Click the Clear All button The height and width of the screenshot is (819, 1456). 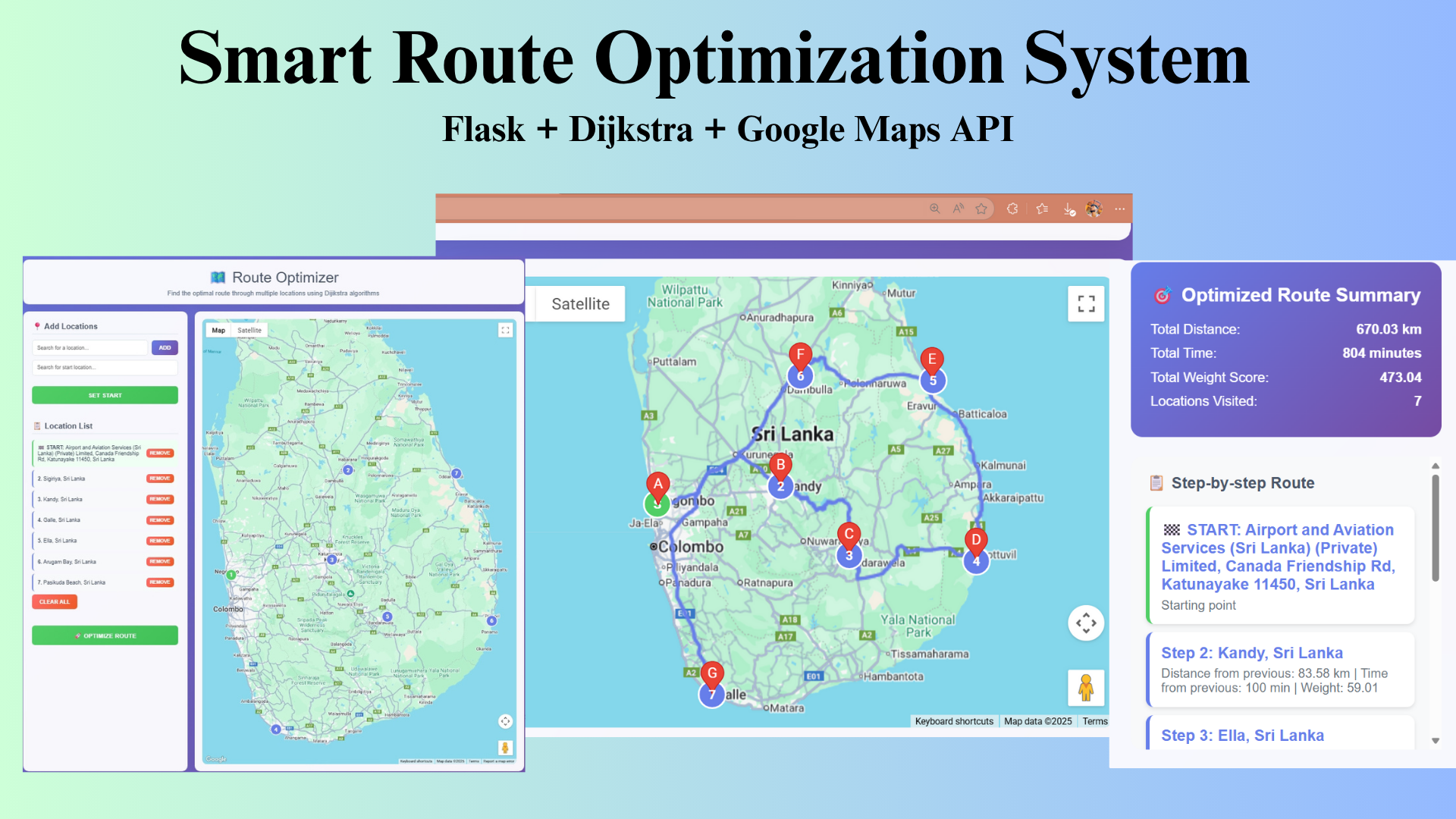(54, 601)
